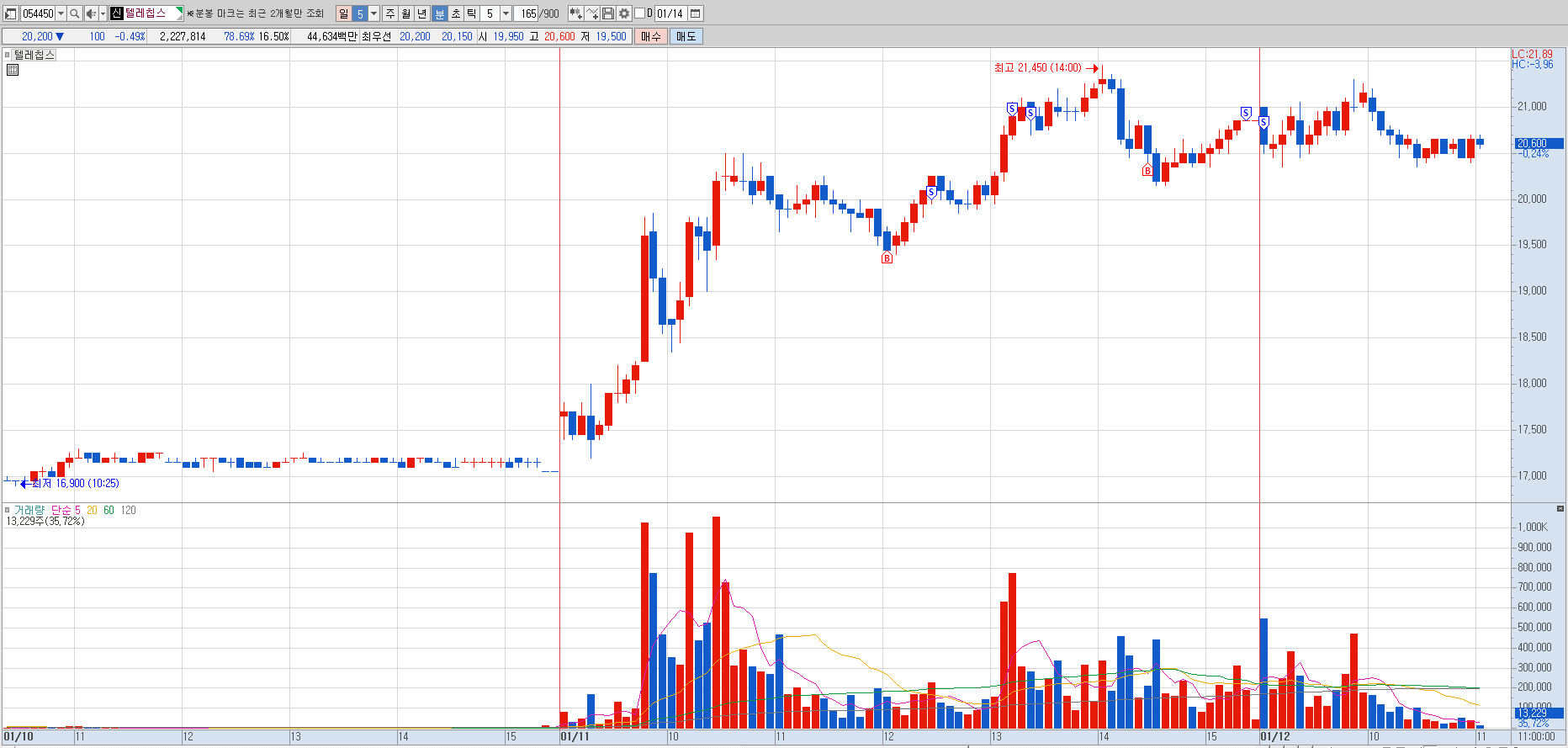Open the calendar date picker icon
Viewport: 1568px width, 748px height.
(695, 13)
